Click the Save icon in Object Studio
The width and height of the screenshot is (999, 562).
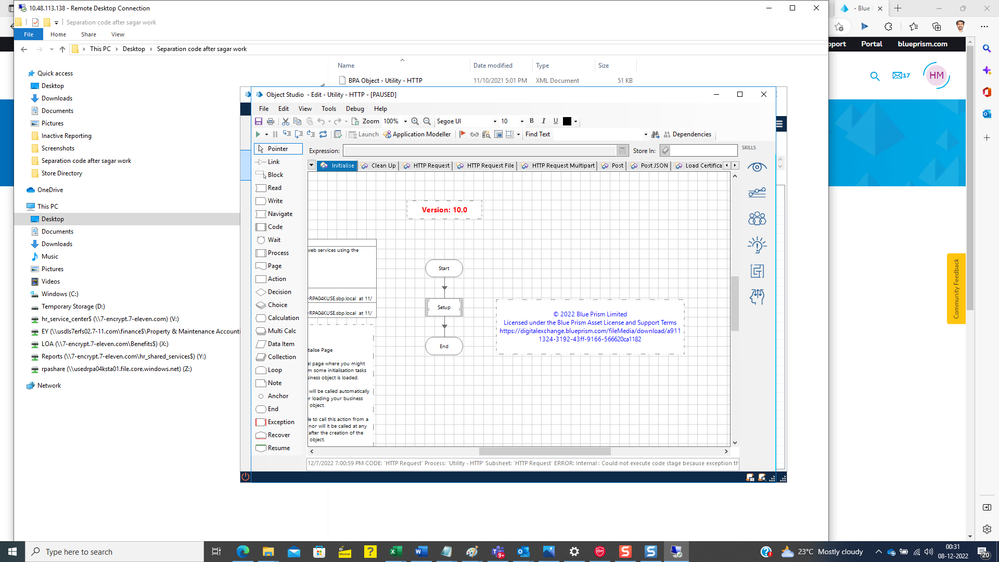[258, 121]
